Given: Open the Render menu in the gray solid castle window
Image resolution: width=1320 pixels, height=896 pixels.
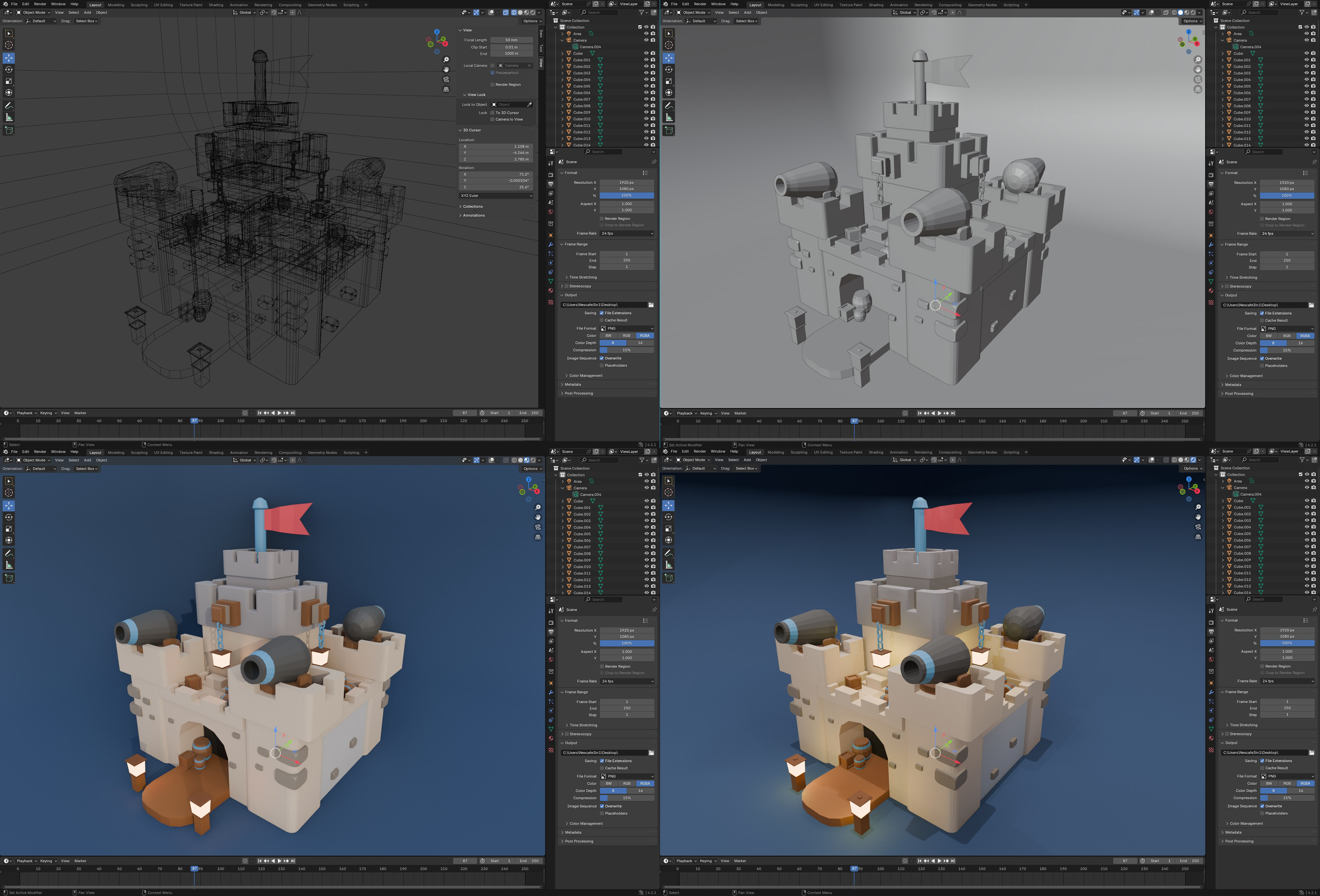Looking at the screenshot, I should pos(700,4).
